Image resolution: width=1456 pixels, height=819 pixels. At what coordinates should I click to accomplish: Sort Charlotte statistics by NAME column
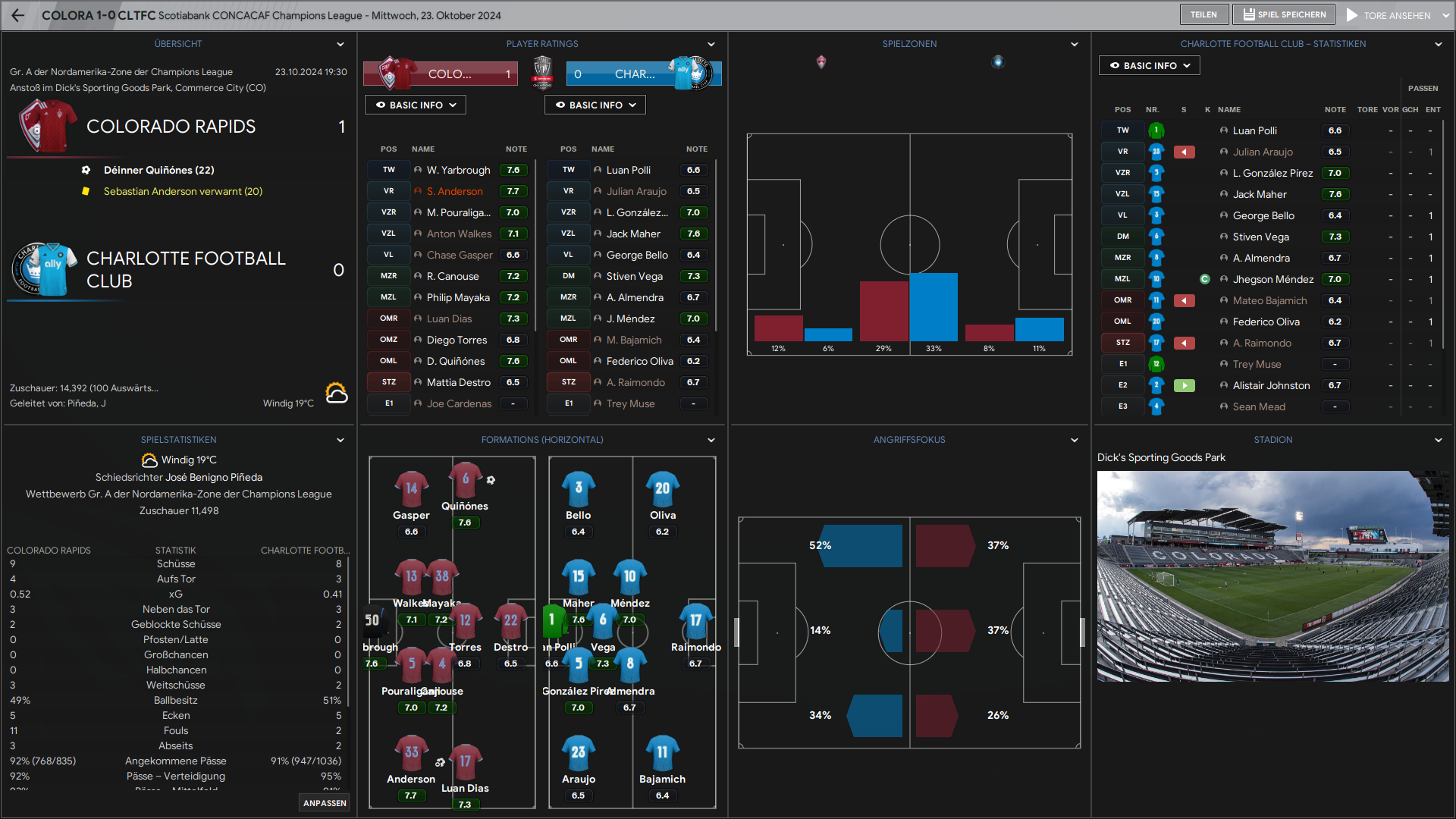1229,110
